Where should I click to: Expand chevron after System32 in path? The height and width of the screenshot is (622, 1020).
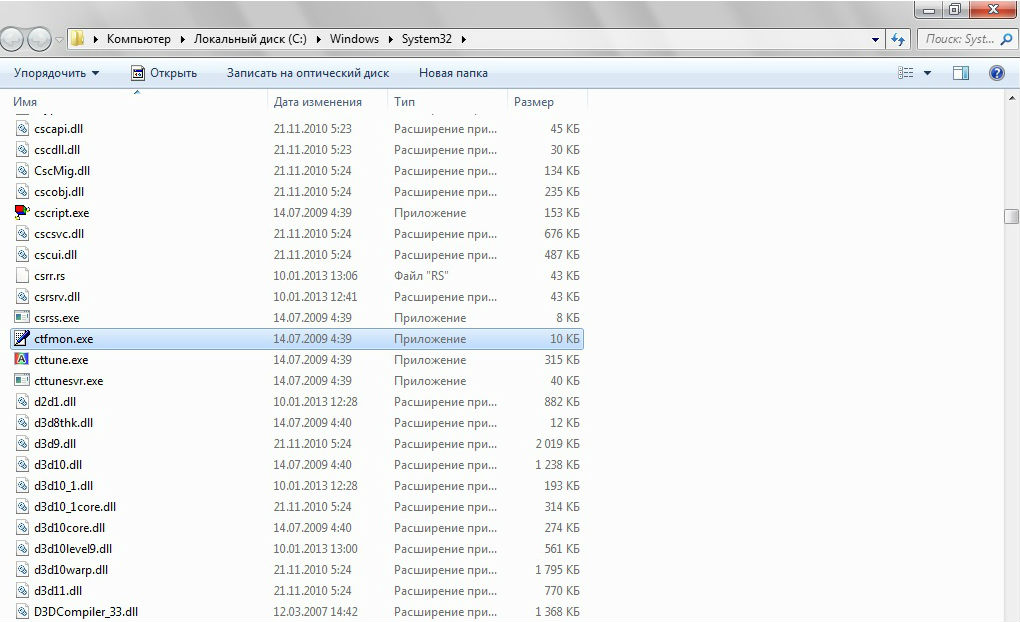[464, 39]
